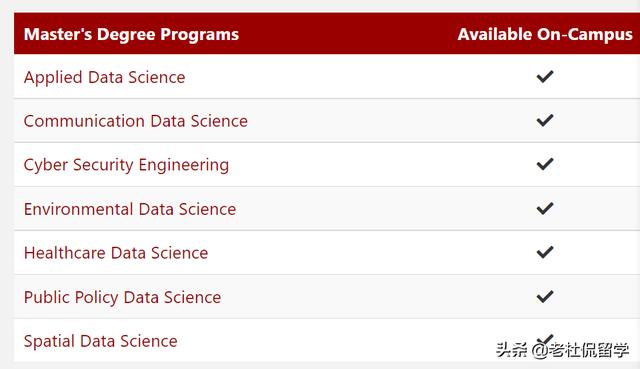This screenshot has height=369, width=640.
Task: Click the Healthcare Data Science on-campus checkmark
Action: click(x=545, y=252)
